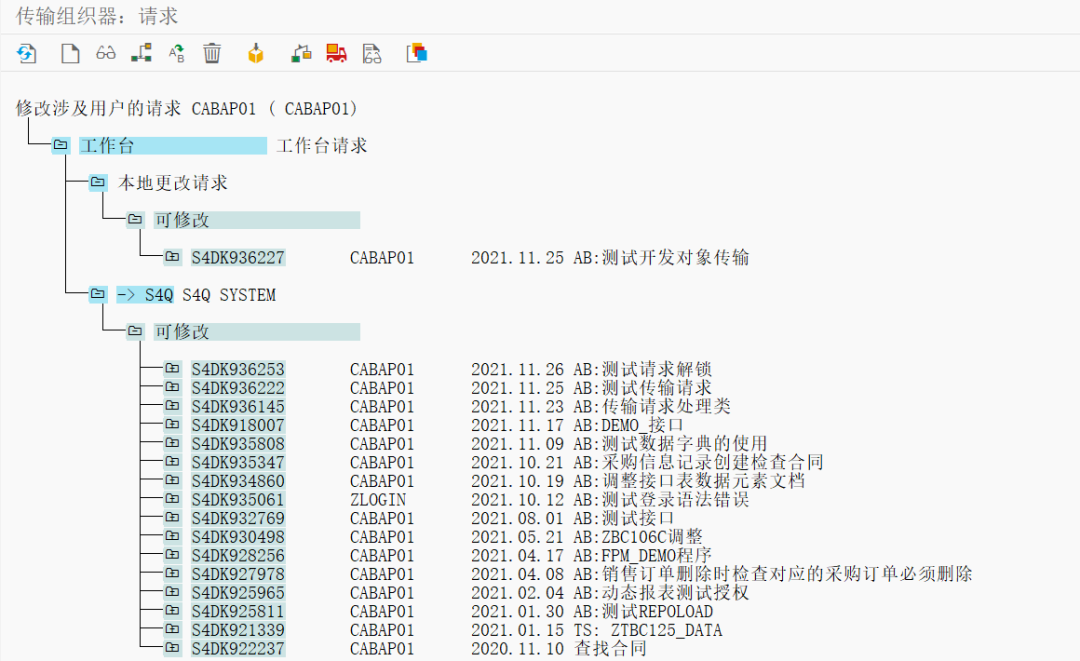This screenshot has width=1080, height=661.
Task: Select request number S4DK934860
Action: click(x=238, y=481)
